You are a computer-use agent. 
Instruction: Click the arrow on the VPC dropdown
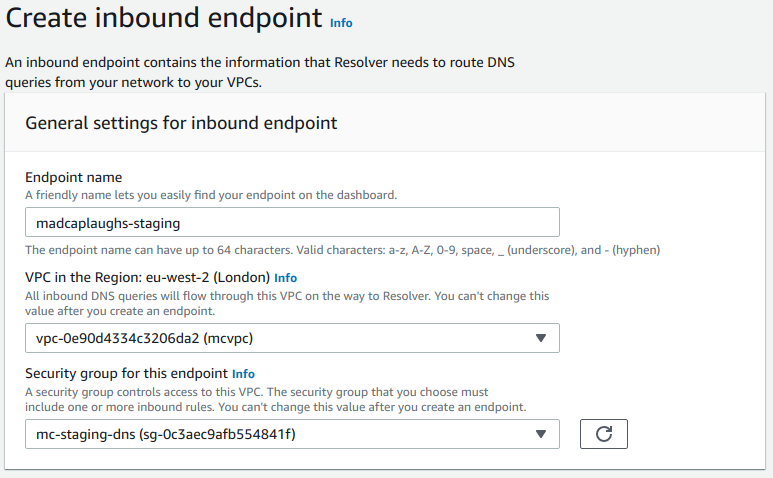click(x=541, y=338)
